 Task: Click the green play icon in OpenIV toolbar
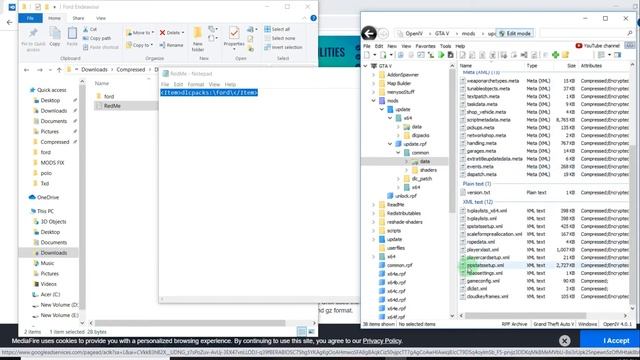(x=441, y=55)
